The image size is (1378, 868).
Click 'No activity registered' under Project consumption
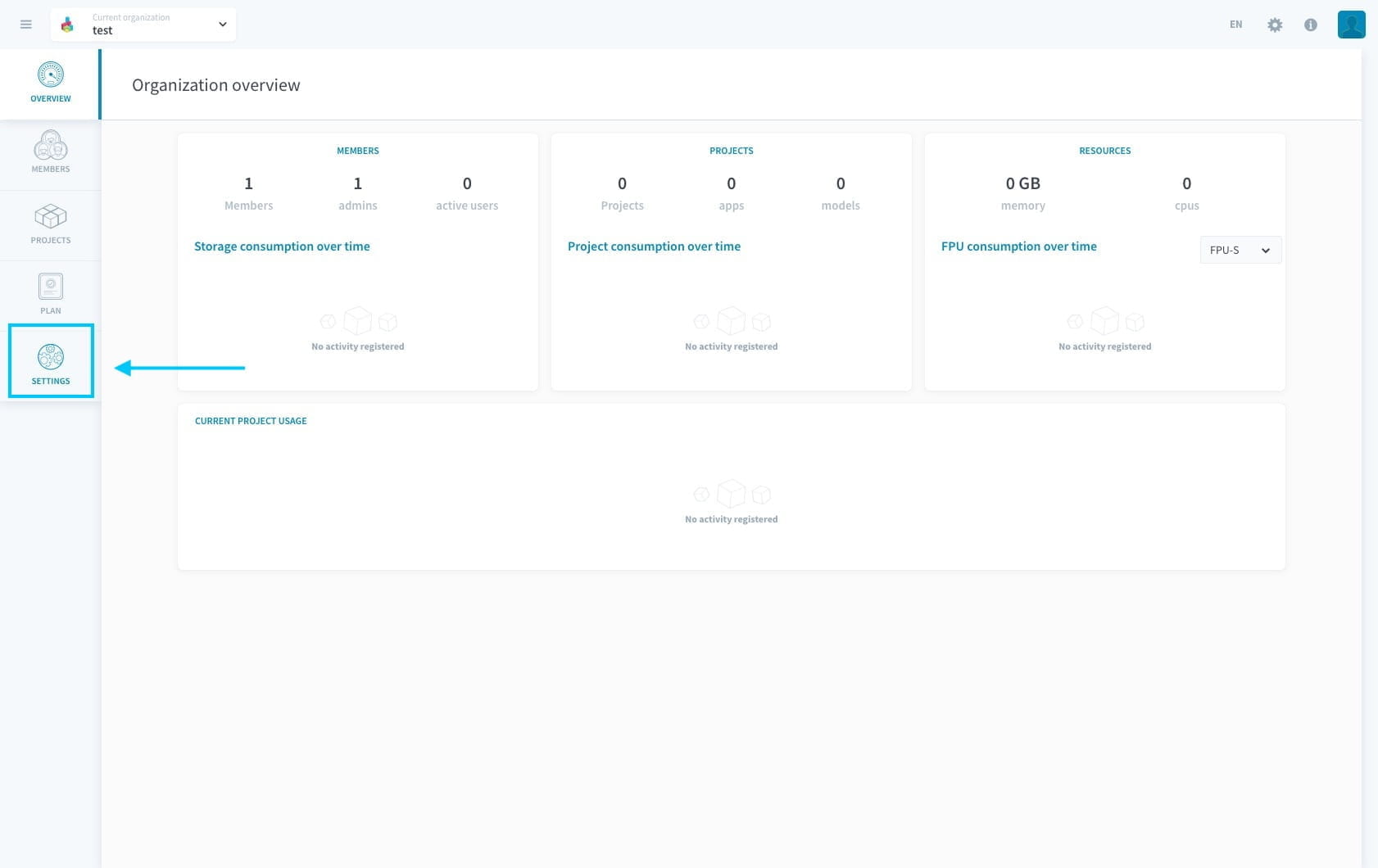732,347
